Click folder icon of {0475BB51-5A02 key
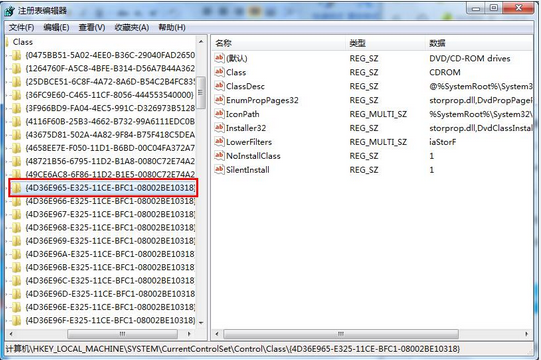The image size is (541, 360). (16, 55)
